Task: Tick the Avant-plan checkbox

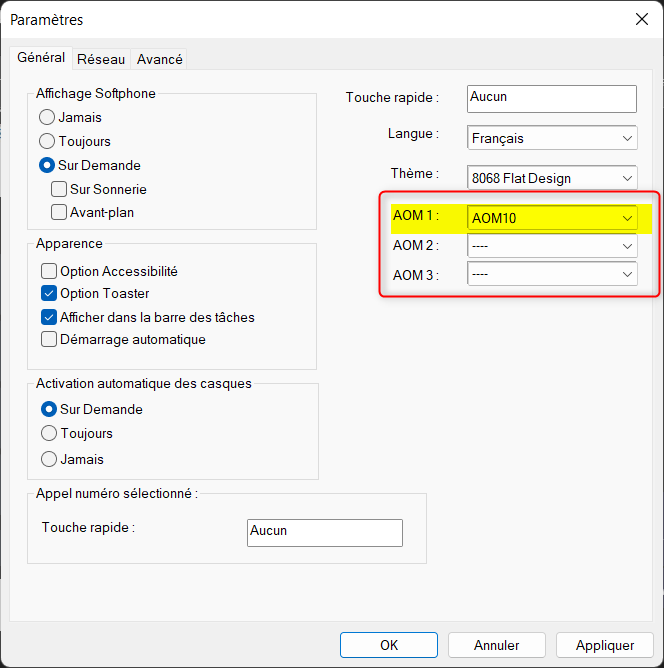Action: (60, 212)
